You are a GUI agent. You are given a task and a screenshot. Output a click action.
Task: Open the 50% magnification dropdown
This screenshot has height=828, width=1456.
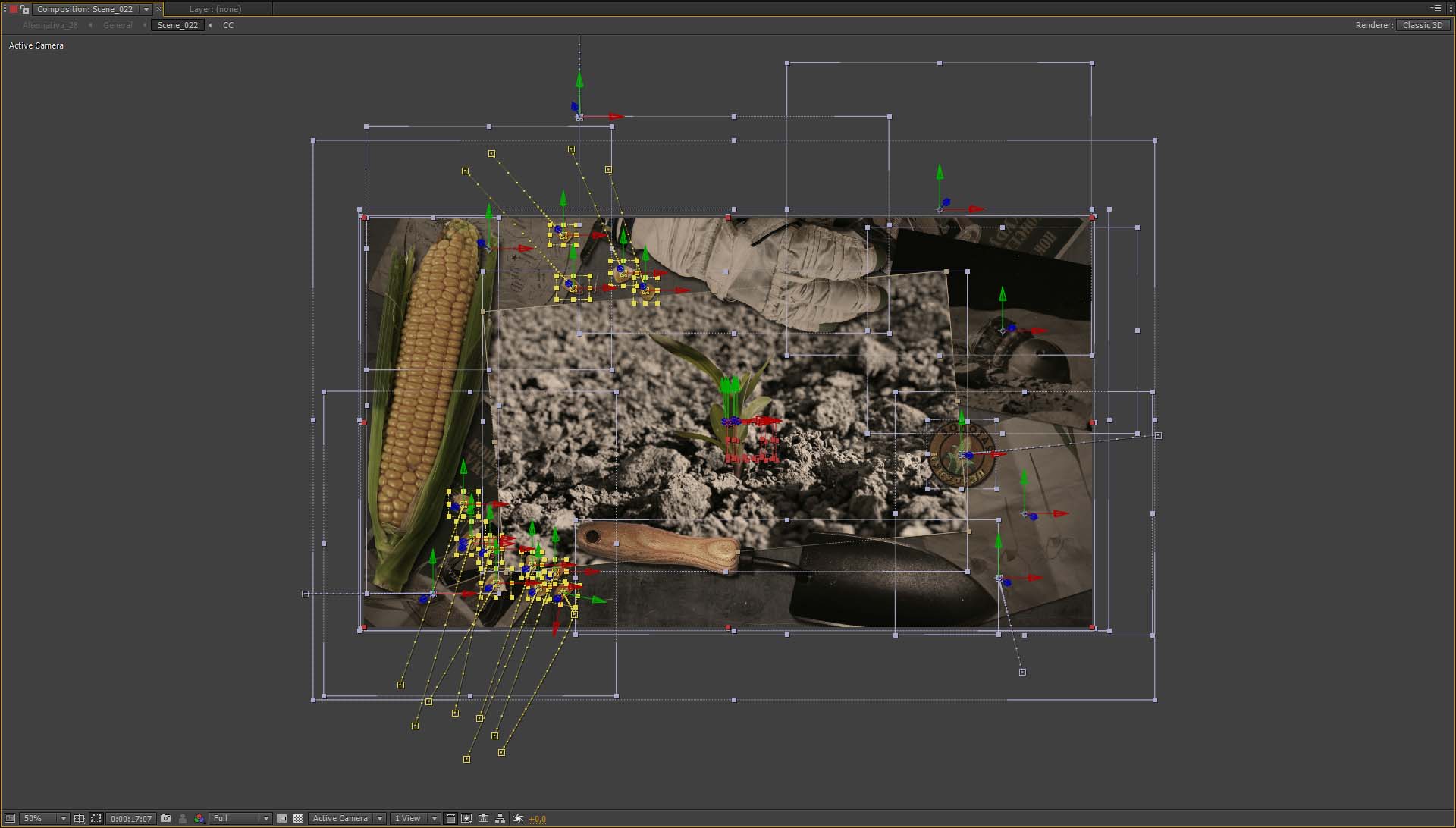[44, 819]
